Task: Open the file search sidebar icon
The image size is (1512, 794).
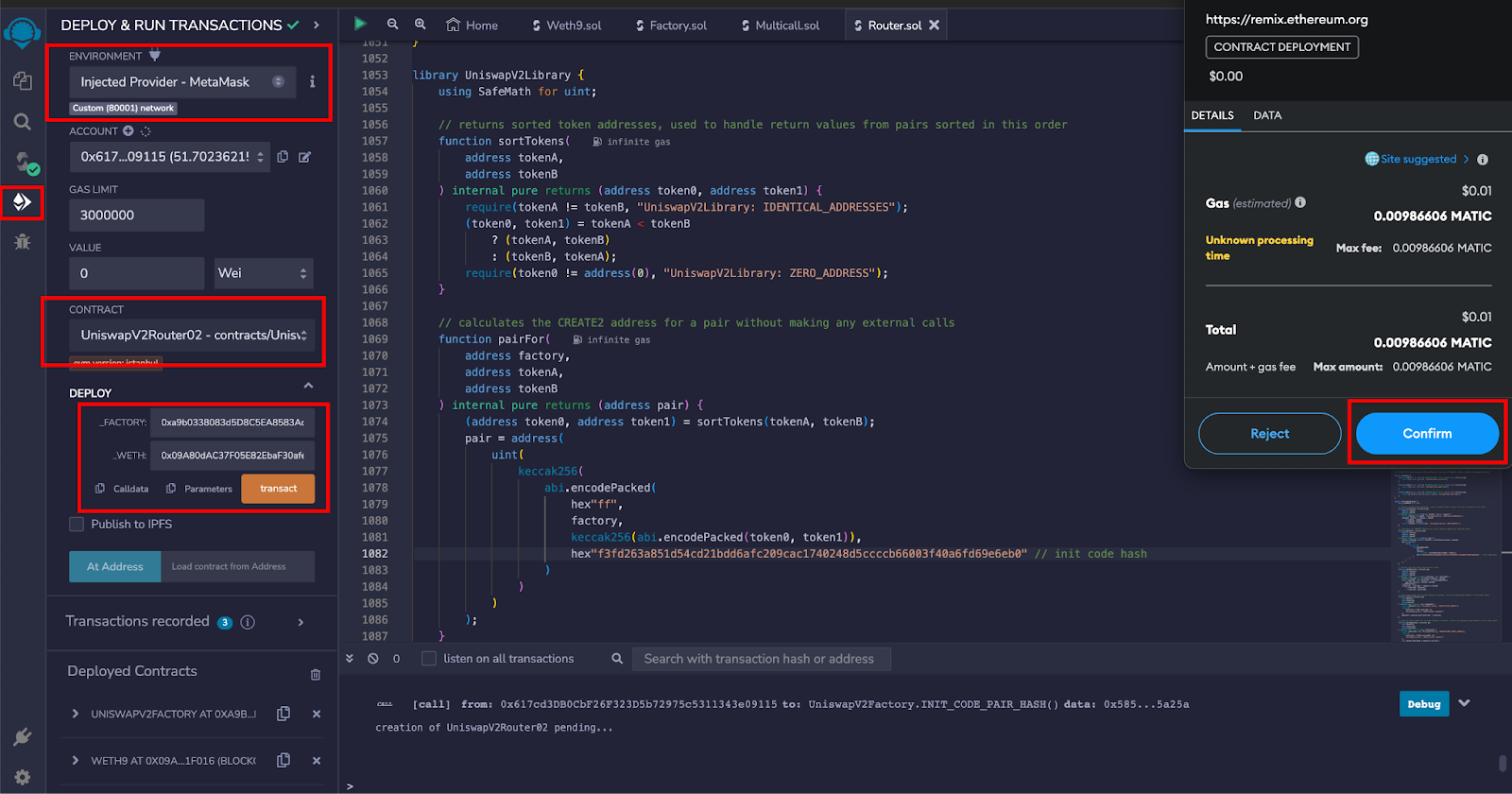Action: pos(23,122)
